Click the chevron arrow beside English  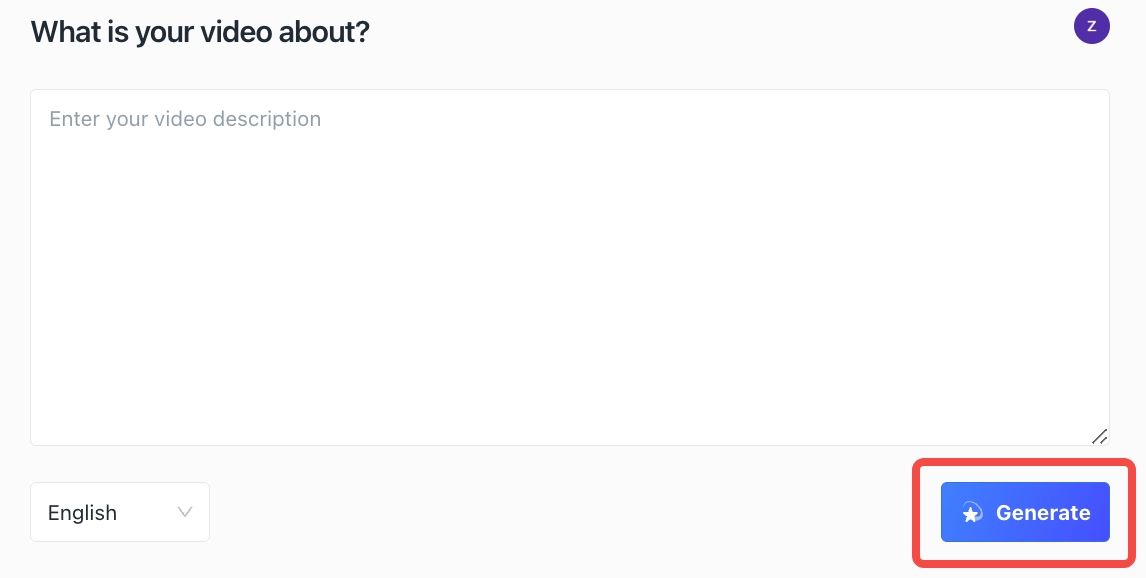[185, 512]
